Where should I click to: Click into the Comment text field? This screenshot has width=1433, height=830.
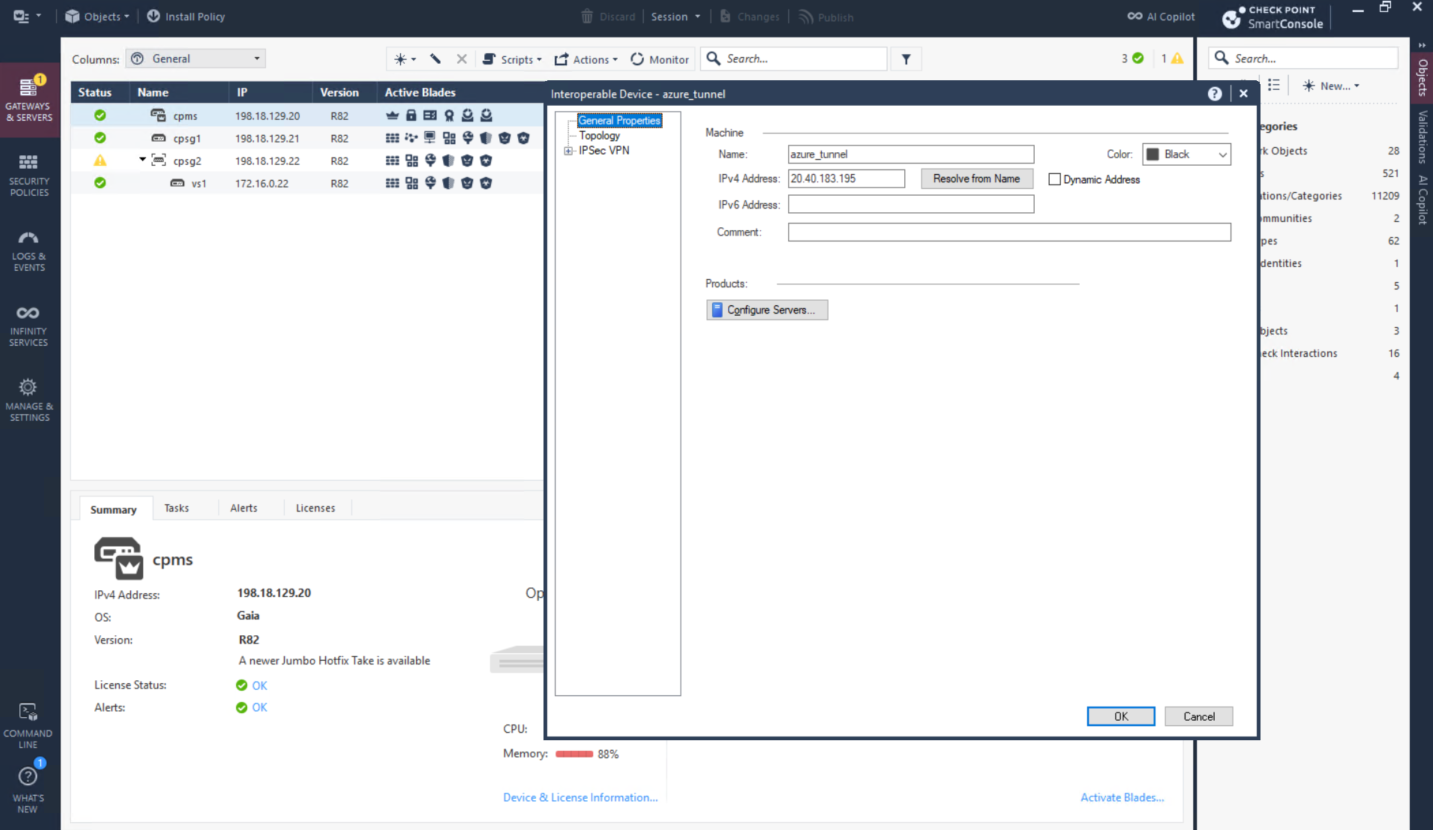pyautogui.click(x=1008, y=232)
